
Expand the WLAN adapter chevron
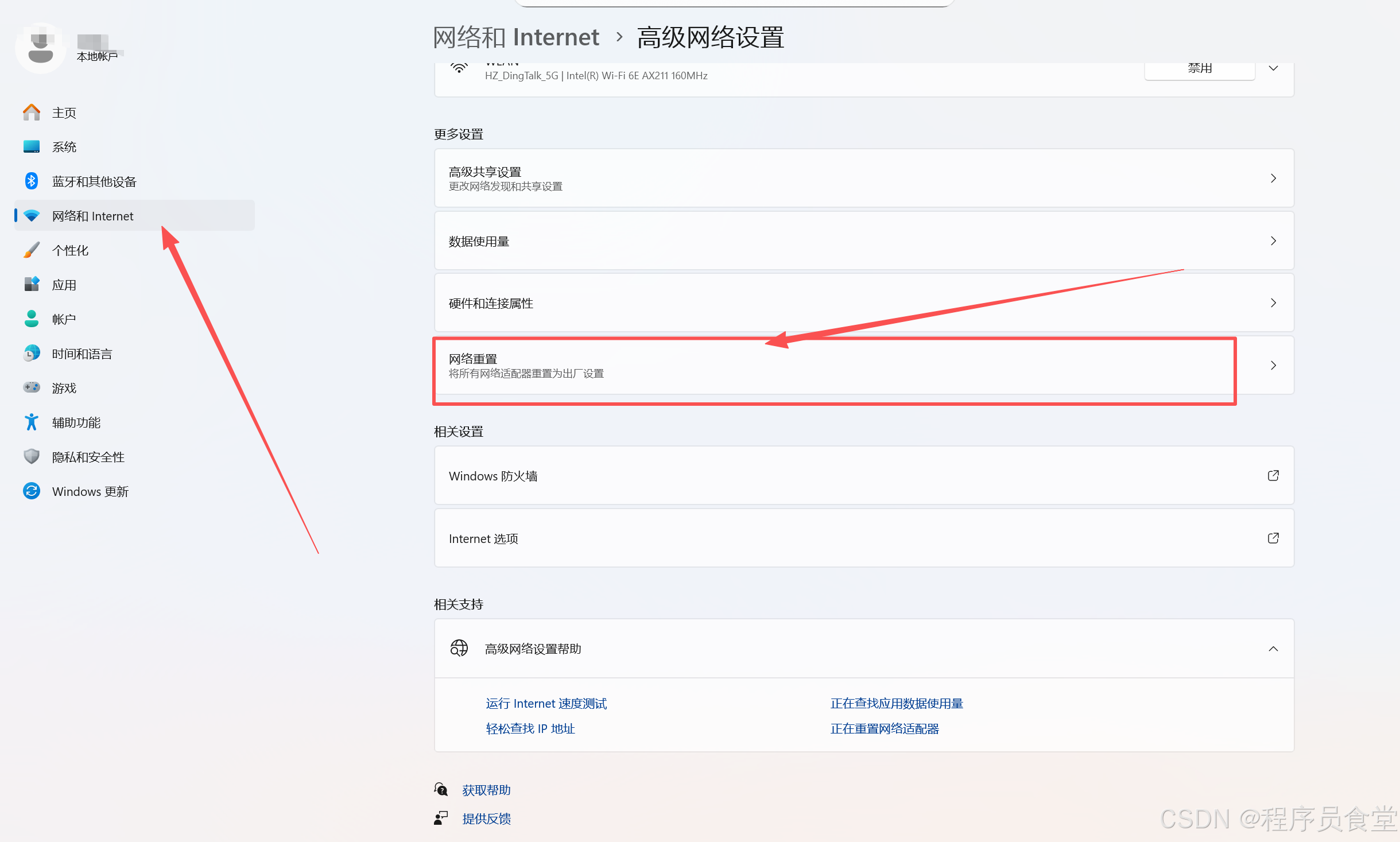(x=1273, y=69)
